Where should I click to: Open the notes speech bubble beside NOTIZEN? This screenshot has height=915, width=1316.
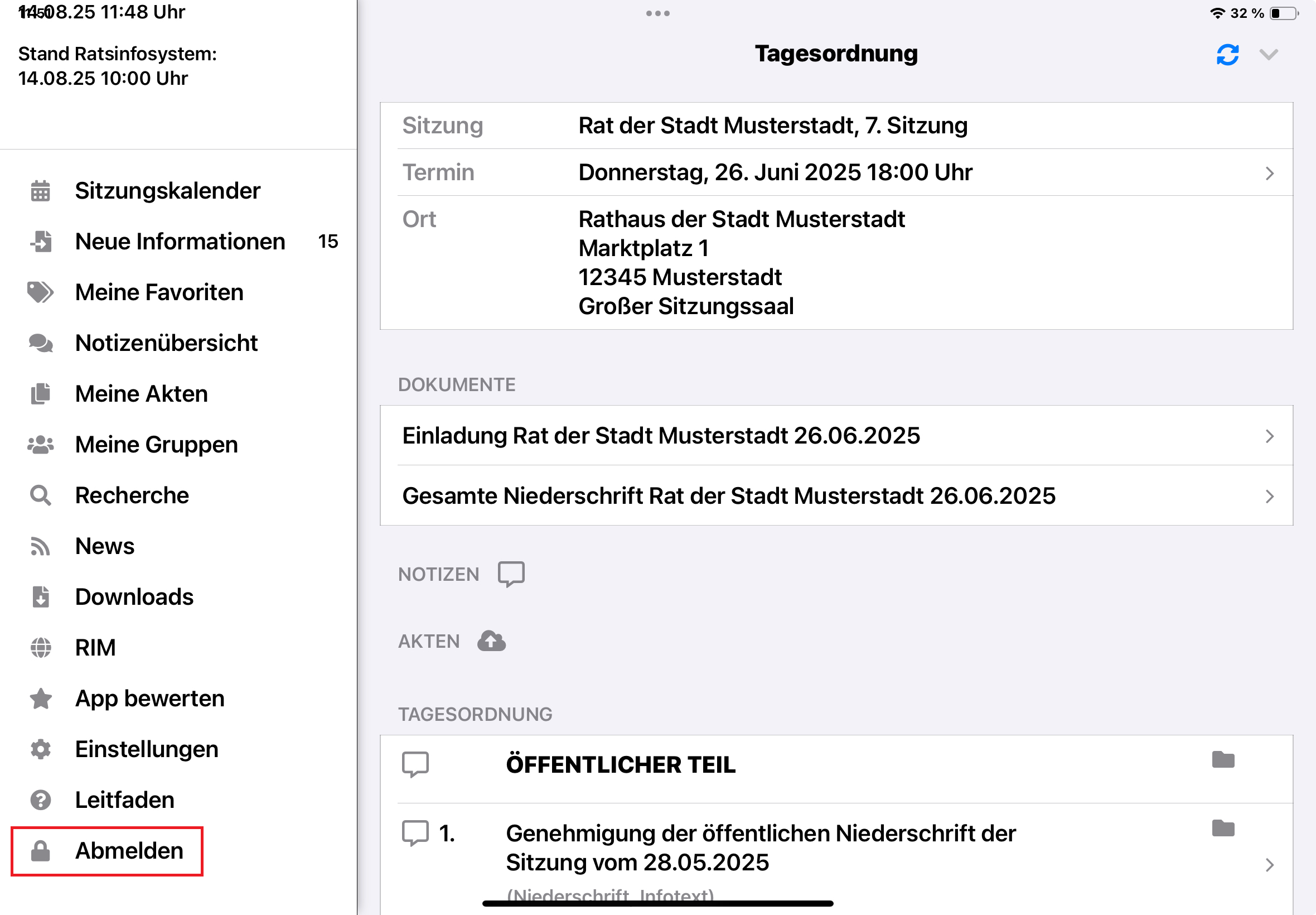pos(511,574)
